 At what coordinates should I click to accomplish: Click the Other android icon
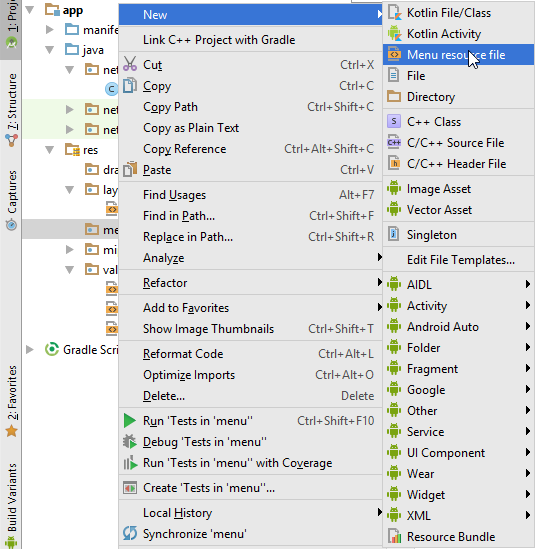394,410
